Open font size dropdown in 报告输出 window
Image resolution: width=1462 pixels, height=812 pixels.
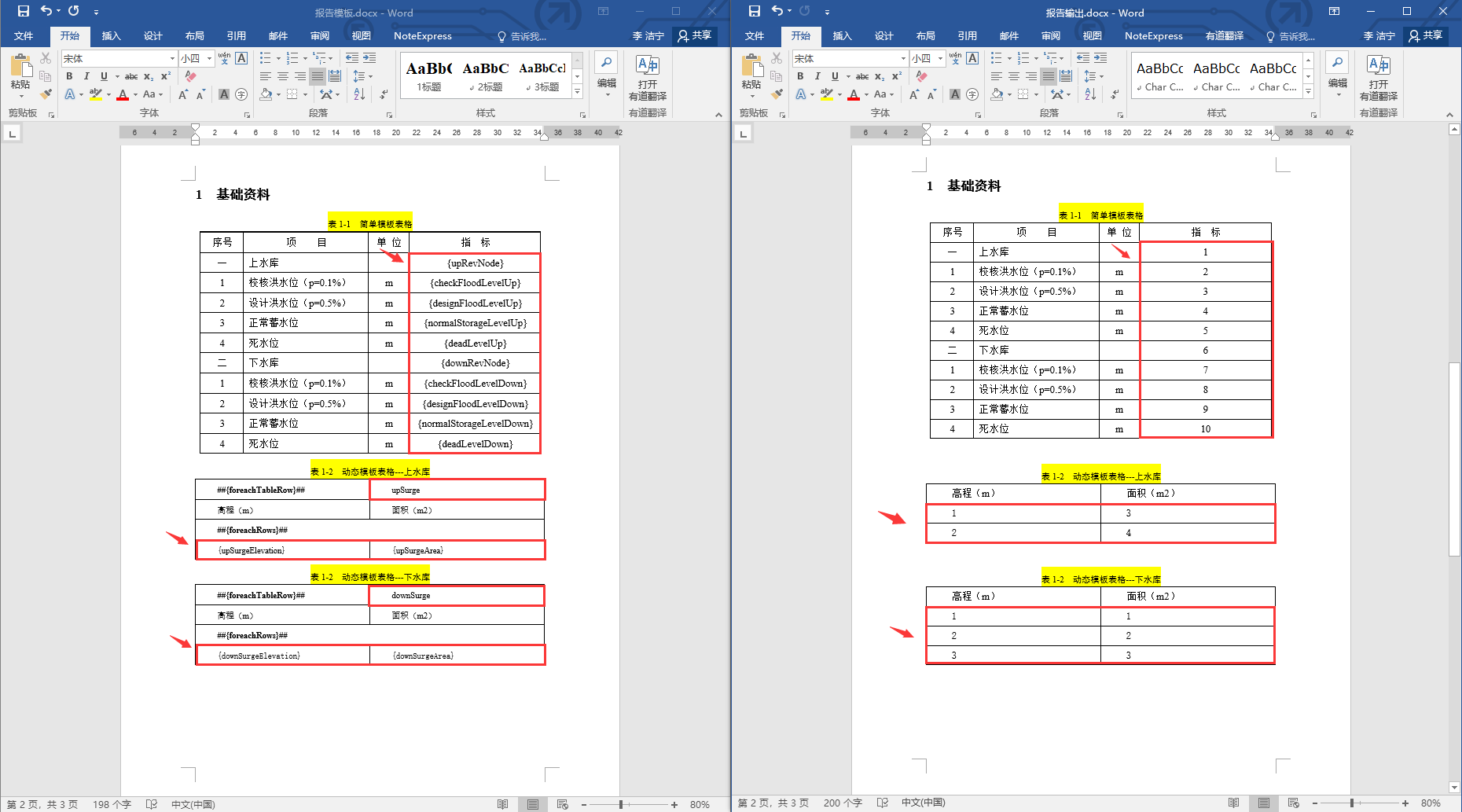[940, 59]
